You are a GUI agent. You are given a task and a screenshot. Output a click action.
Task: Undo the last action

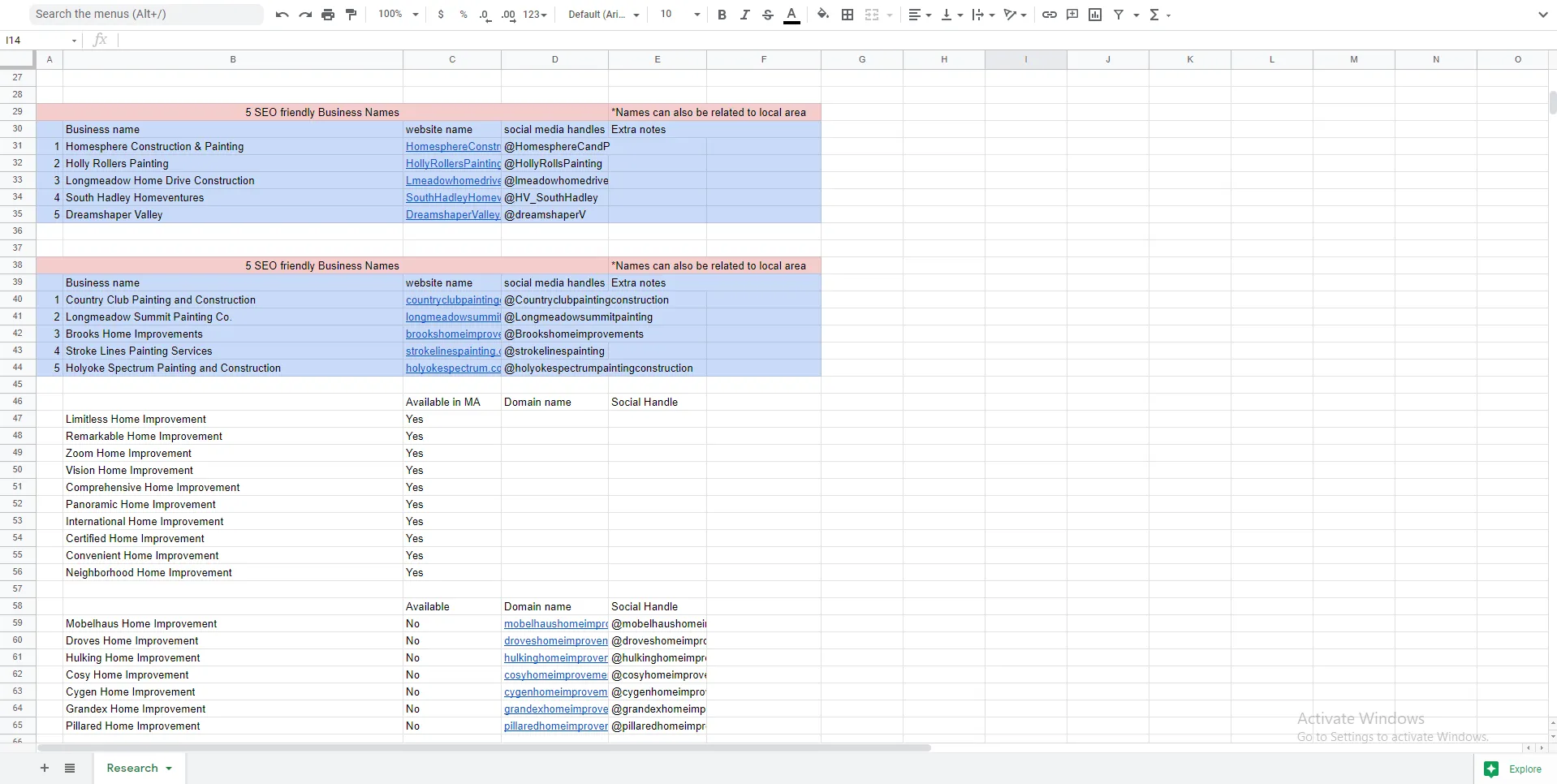click(282, 15)
